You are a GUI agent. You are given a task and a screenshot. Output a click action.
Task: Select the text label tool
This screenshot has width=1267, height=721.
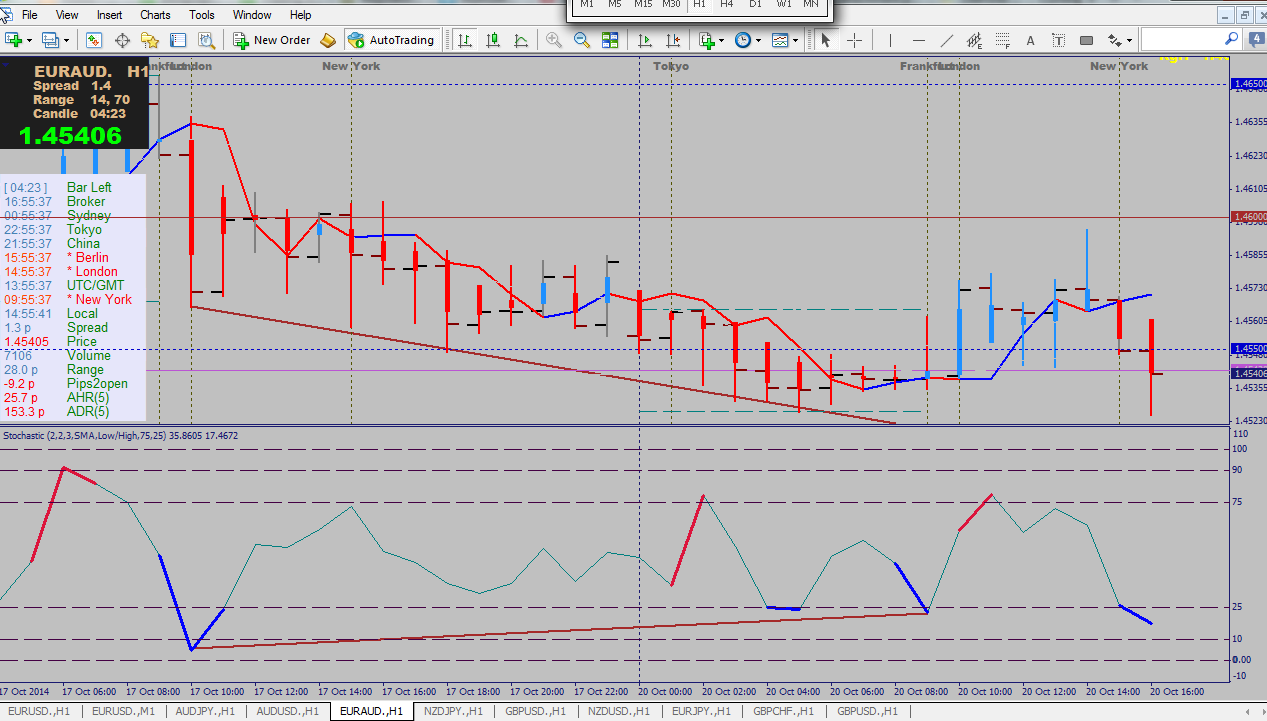point(1059,40)
